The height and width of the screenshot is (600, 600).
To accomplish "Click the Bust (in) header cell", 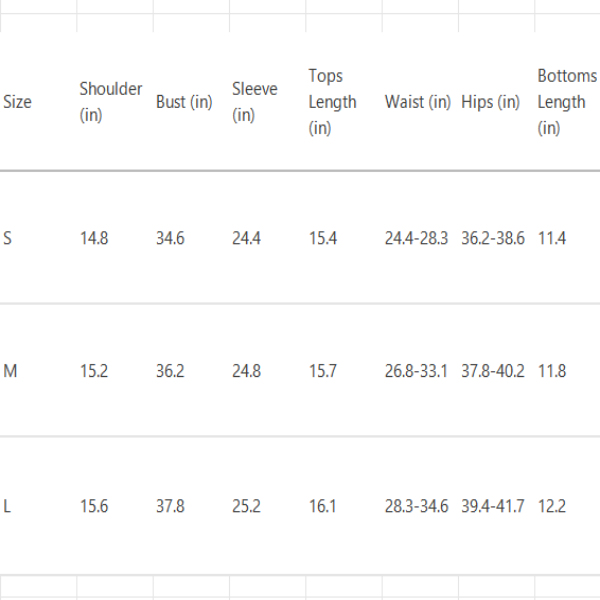I will tap(184, 102).
